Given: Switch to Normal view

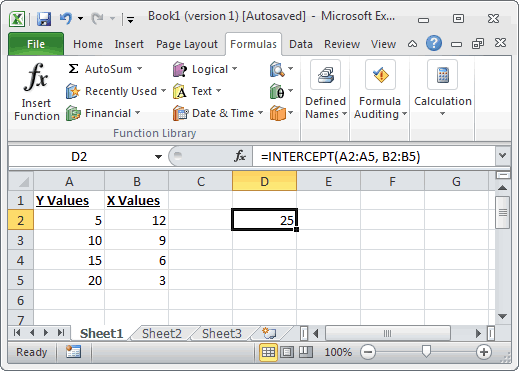Looking at the screenshot, I should click(268, 352).
